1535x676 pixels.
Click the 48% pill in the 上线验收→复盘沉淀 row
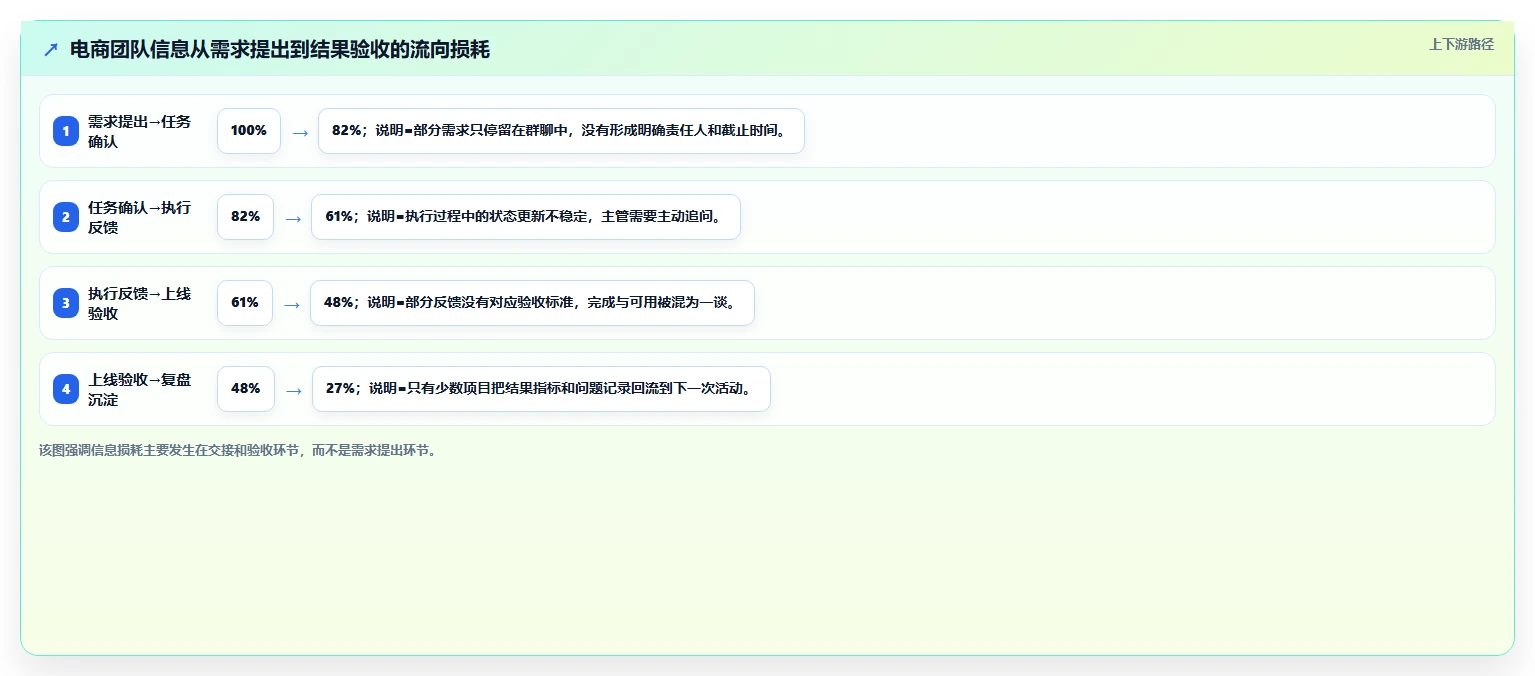[x=246, y=389]
